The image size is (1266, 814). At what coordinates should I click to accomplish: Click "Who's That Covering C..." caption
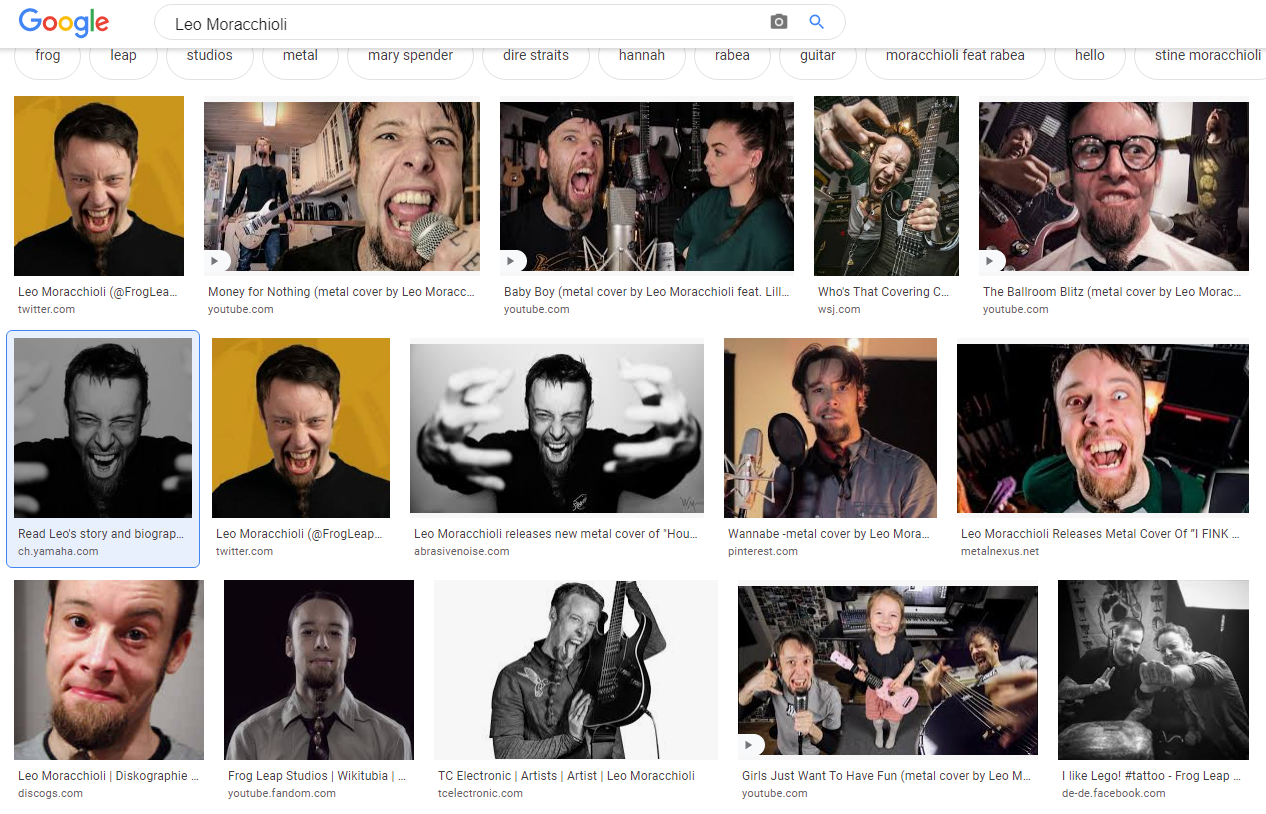pyautogui.click(x=883, y=292)
